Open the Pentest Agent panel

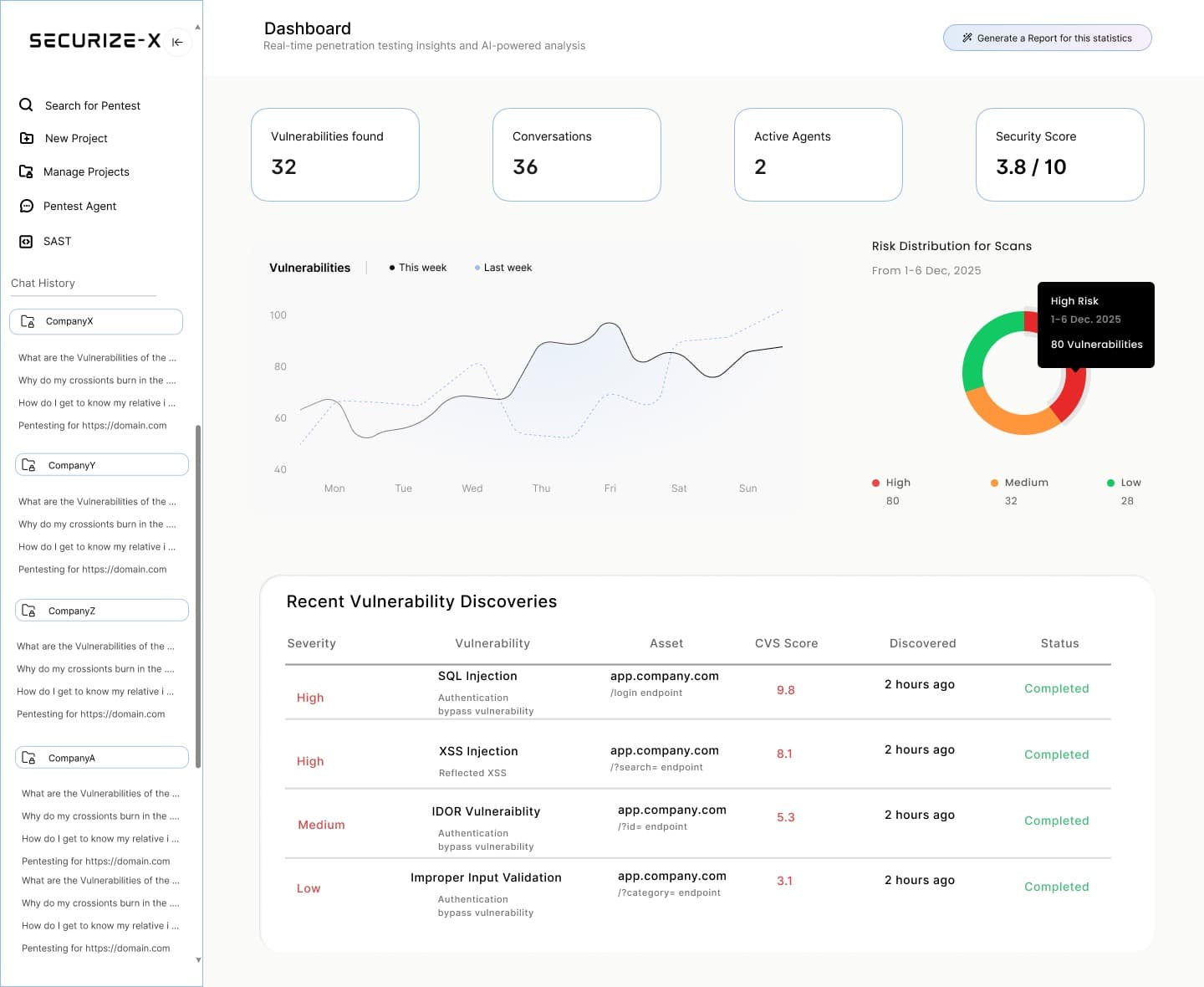click(79, 206)
